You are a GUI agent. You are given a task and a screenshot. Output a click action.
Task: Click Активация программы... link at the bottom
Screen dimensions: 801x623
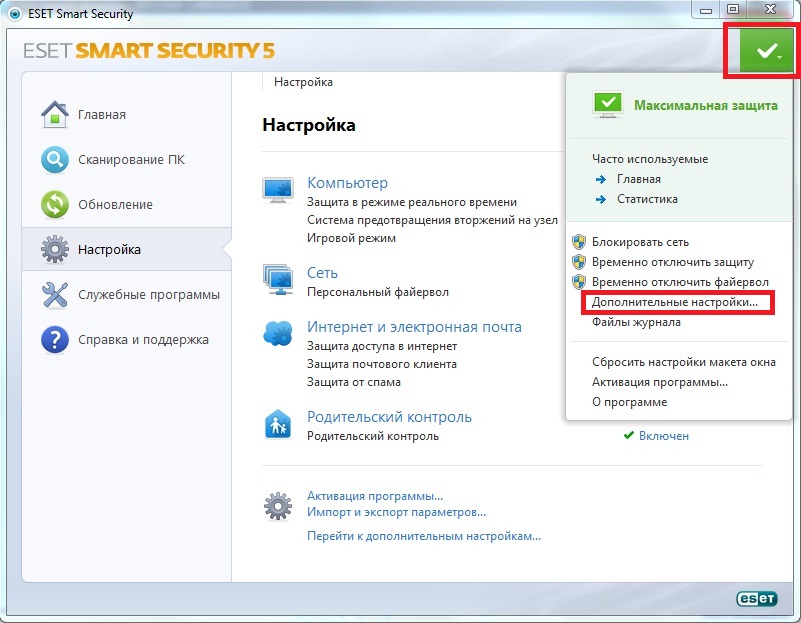click(x=375, y=496)
